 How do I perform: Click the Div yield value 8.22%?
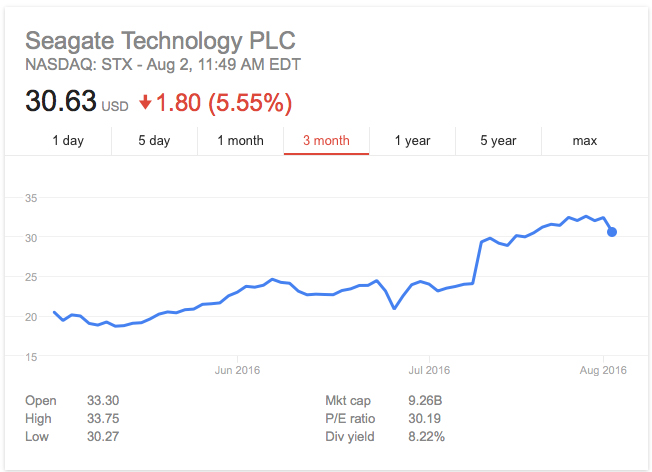pyautogui.click(x=426, y=437)
